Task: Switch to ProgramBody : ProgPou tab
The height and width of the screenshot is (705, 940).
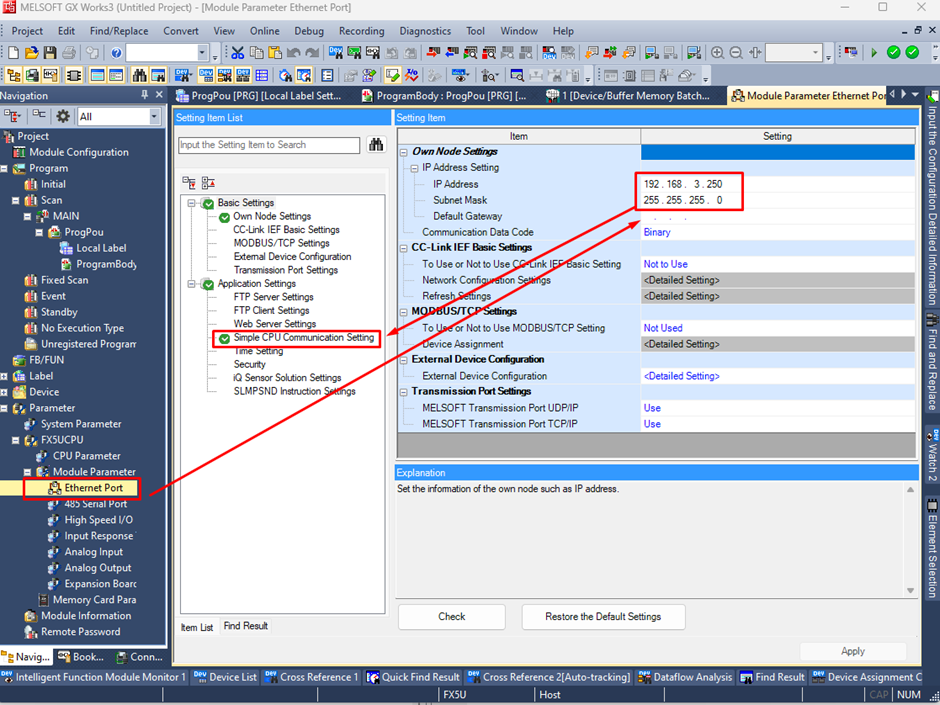Action: [444, 96]
